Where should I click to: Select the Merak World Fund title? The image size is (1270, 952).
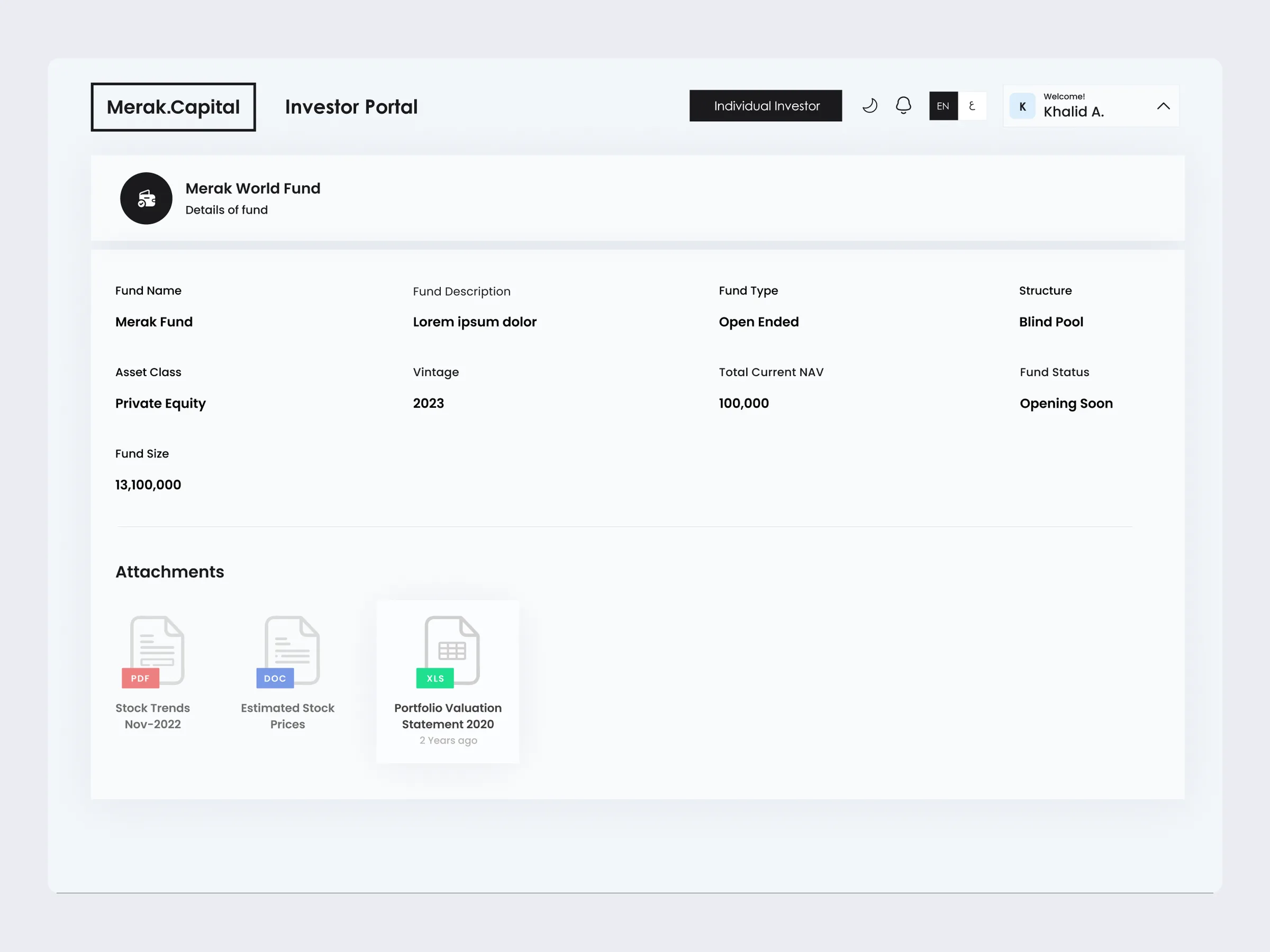252,188
